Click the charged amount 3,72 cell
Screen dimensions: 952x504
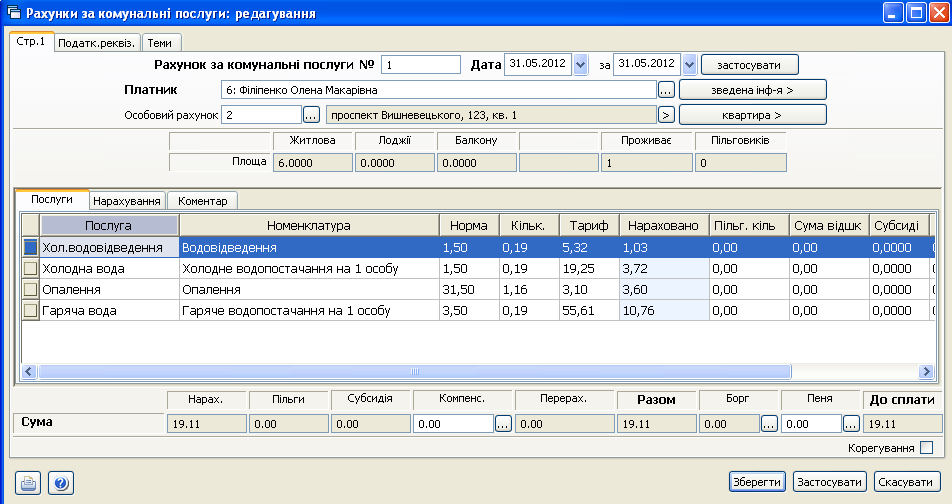pyautogui.click(x=664, y=268)
